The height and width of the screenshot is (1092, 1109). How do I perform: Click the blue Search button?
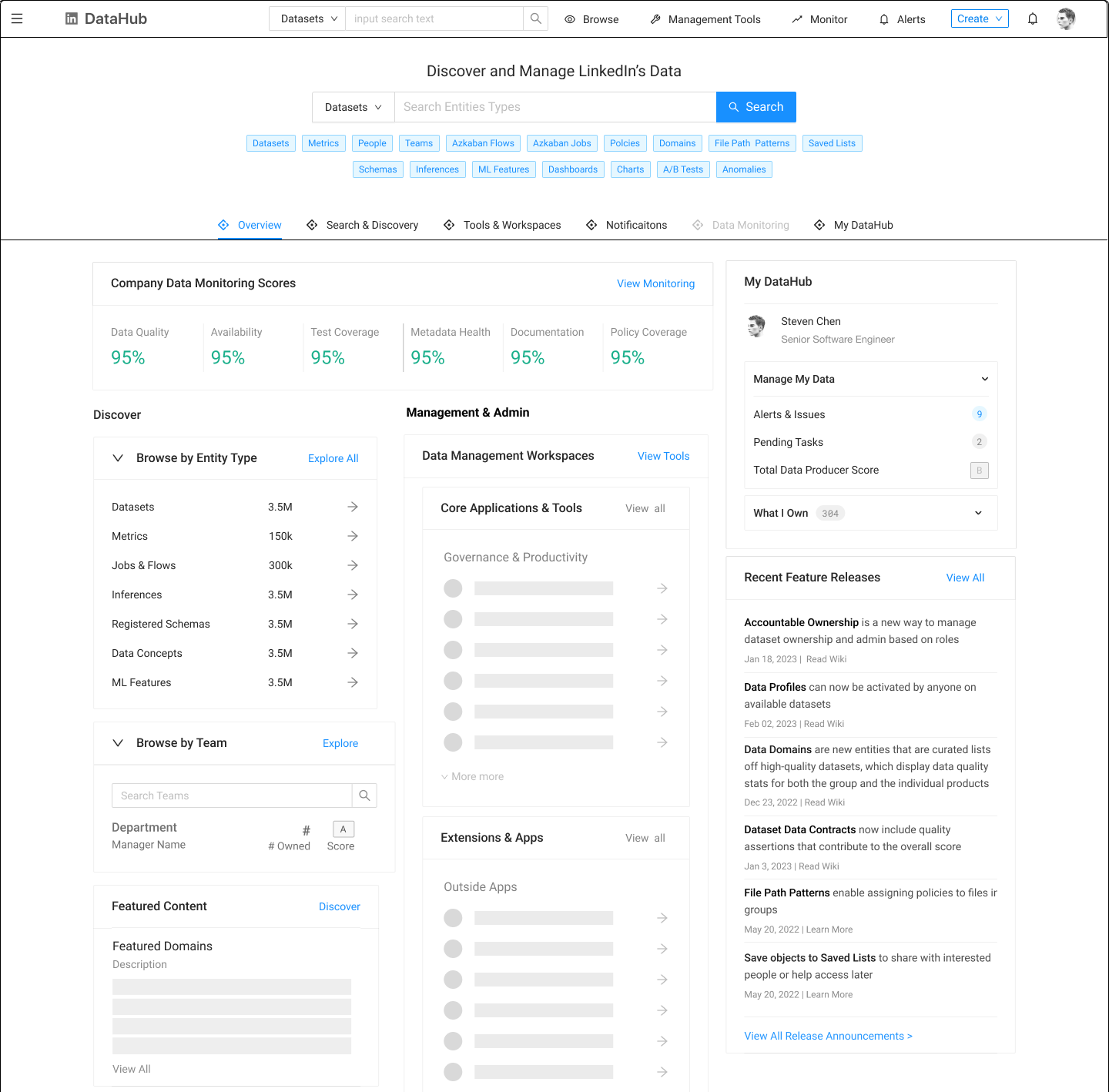tap(756, 107)
